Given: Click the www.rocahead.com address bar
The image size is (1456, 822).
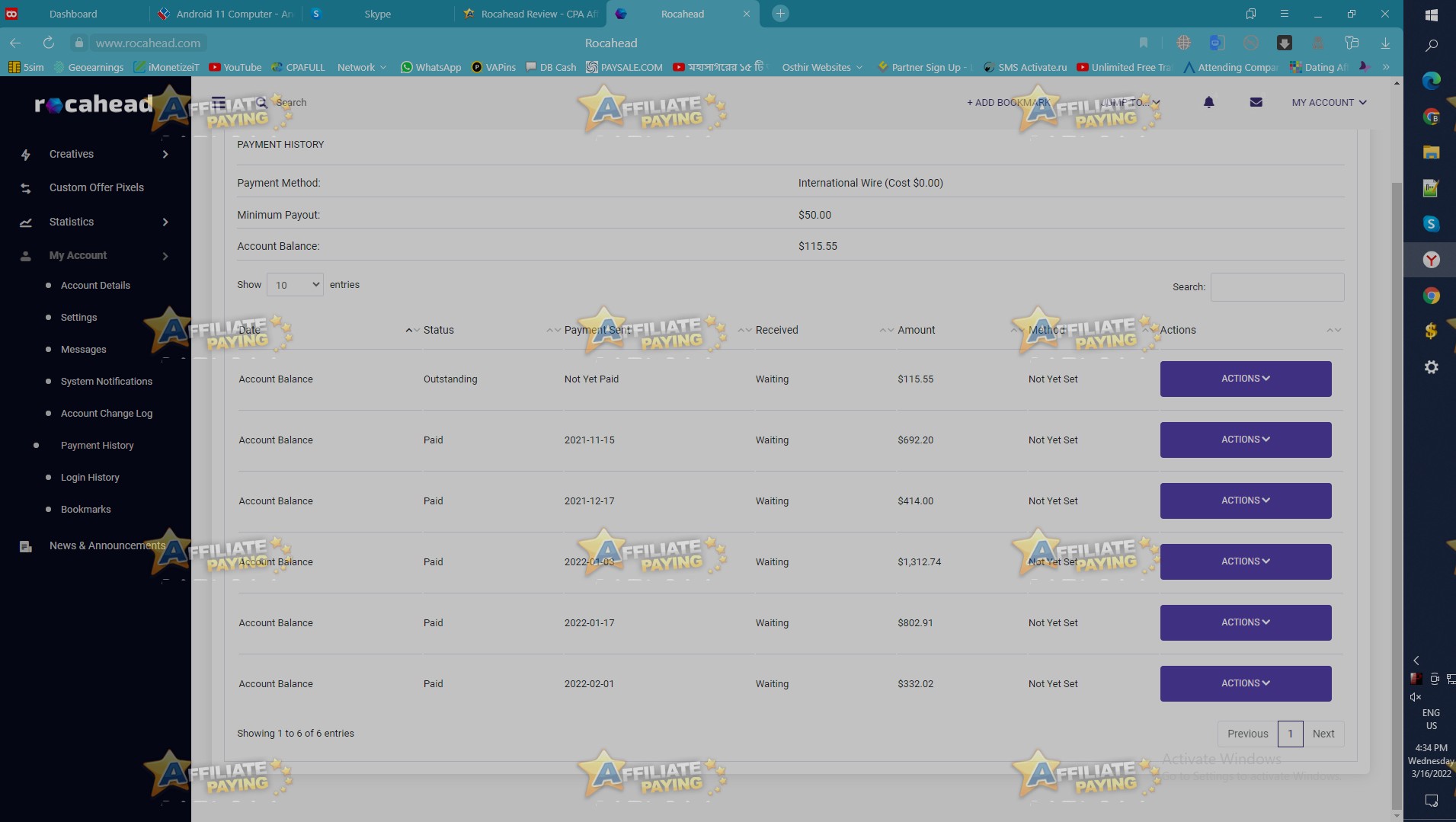Looking at the screenshot, I should (x=148, y=43).
